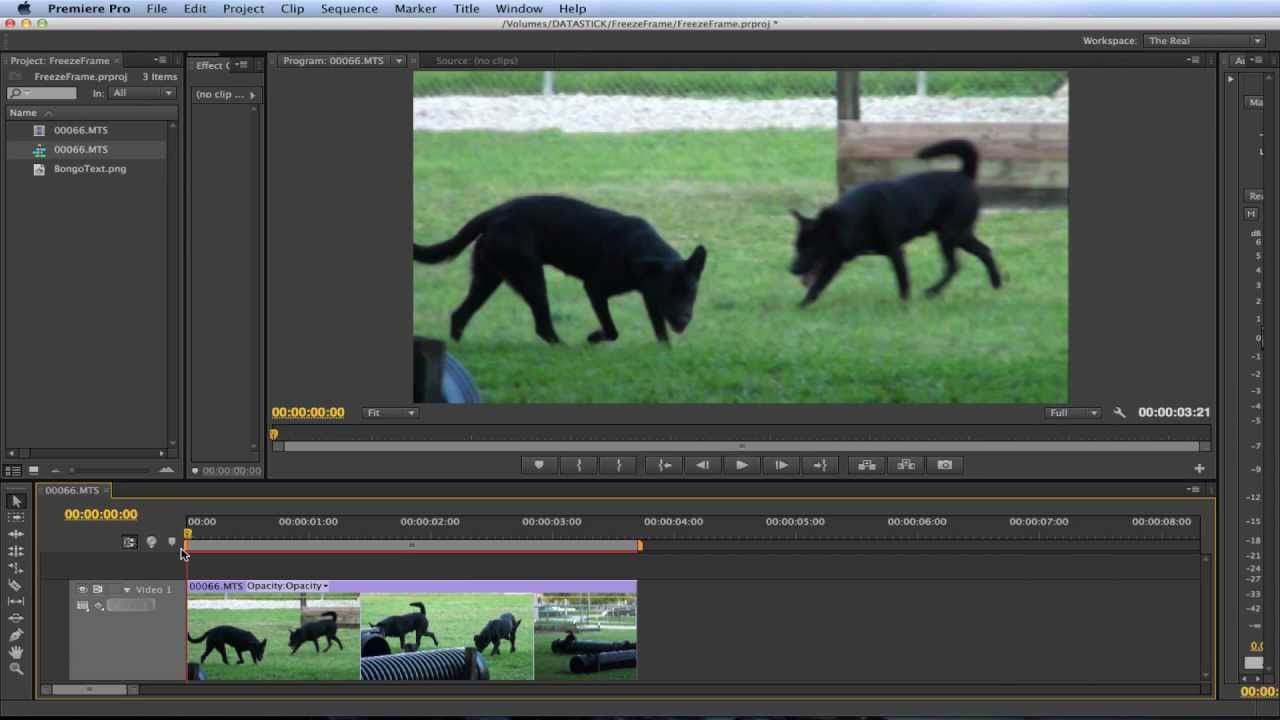Switch Project panel to icon view
The width and height of the screenshot is (1280, 720).
[33, 470]
